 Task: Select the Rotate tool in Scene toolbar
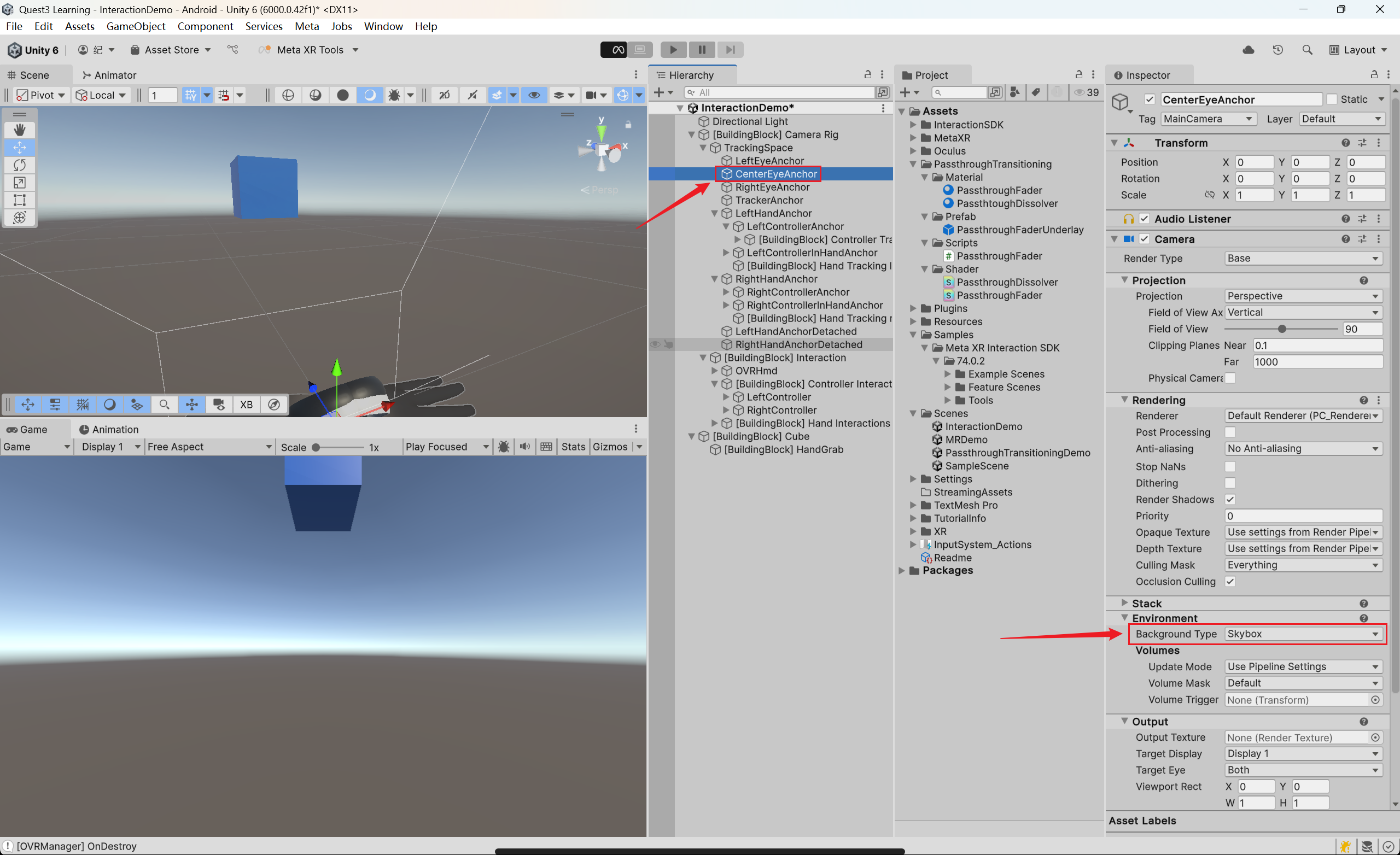(19, 165)
